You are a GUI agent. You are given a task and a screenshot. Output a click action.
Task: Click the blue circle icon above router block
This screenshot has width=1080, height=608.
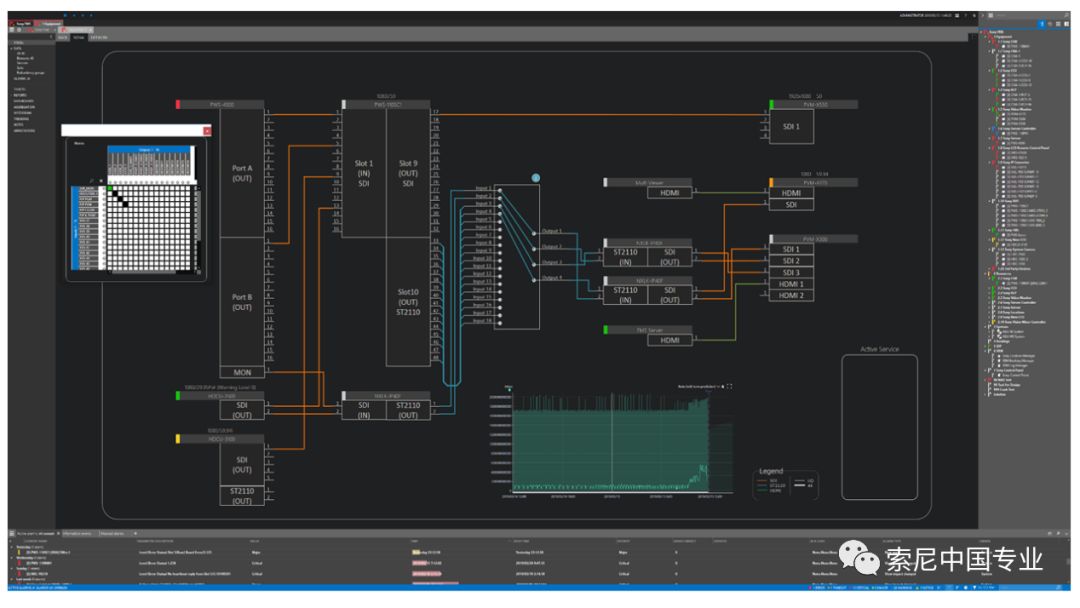coord(535,178)
